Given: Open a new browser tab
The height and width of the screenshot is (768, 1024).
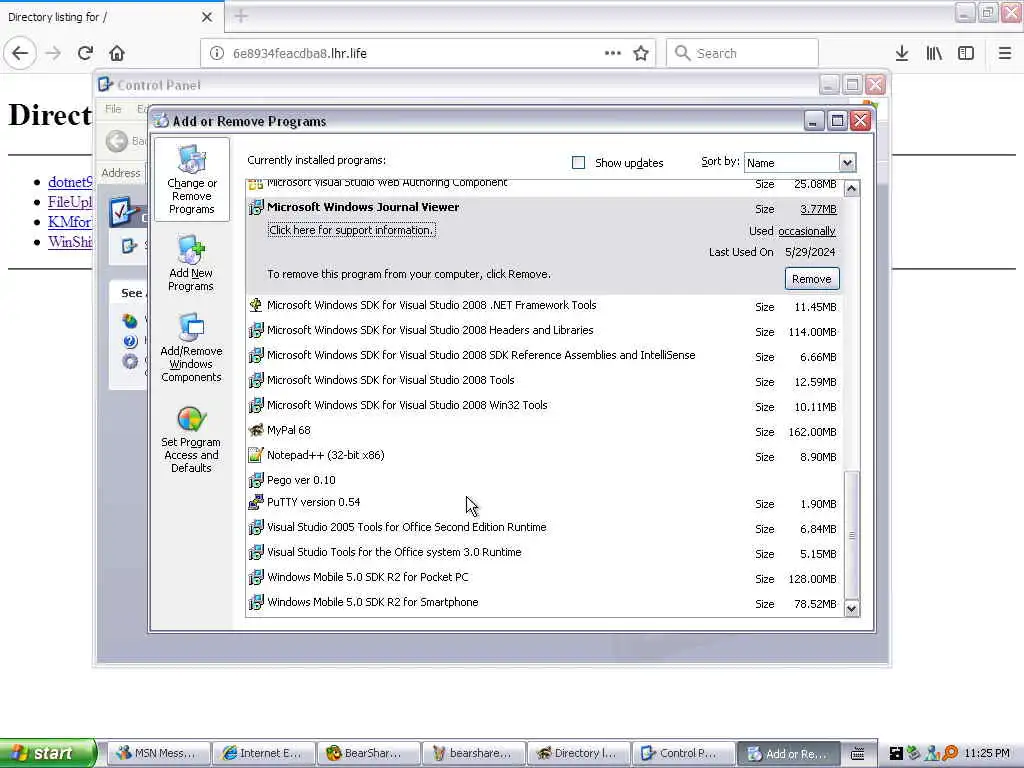Looking at the screenshot, I should click(x=241, y=16).
